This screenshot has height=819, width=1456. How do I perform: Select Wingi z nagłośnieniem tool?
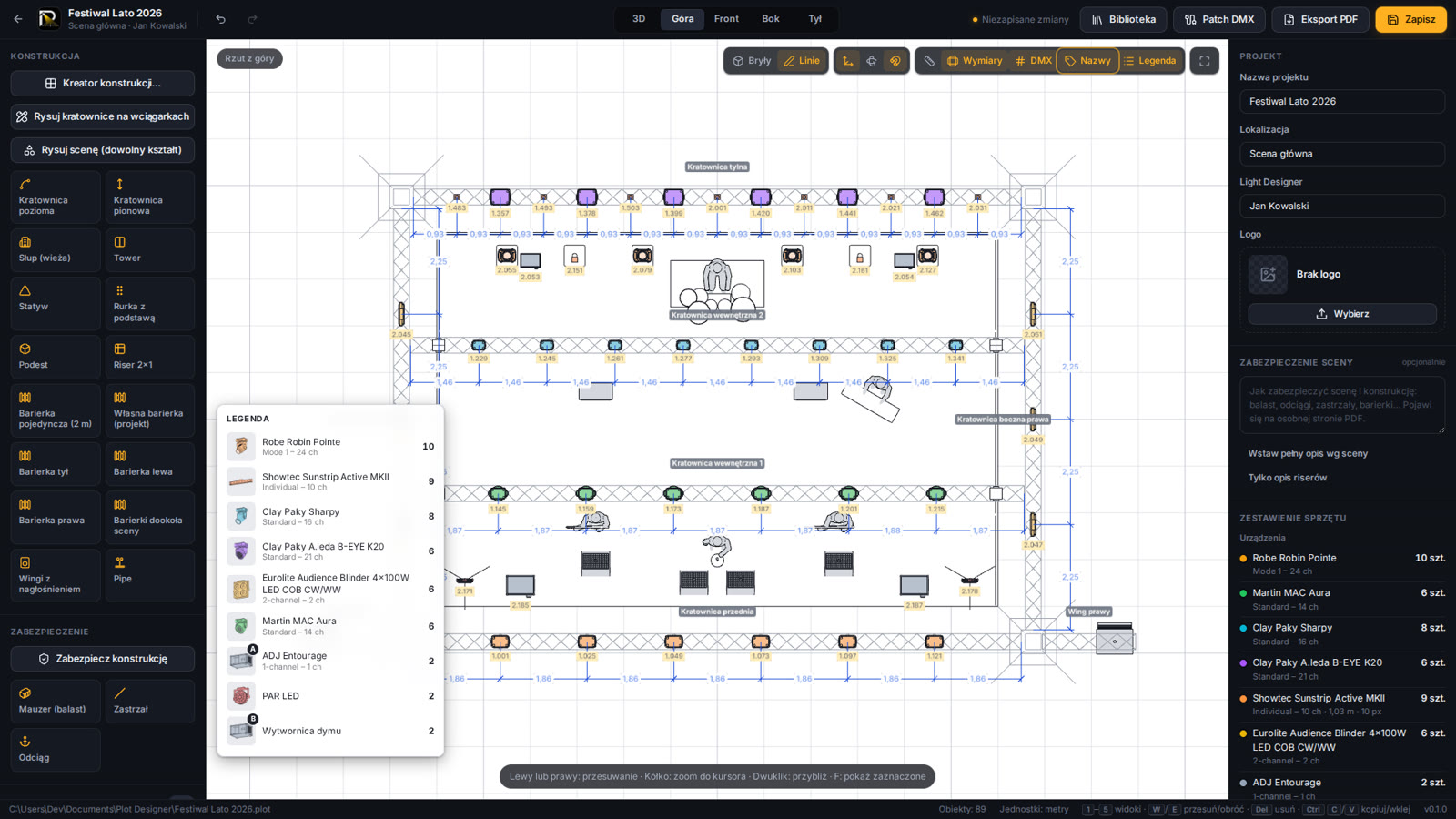(56, 575)
